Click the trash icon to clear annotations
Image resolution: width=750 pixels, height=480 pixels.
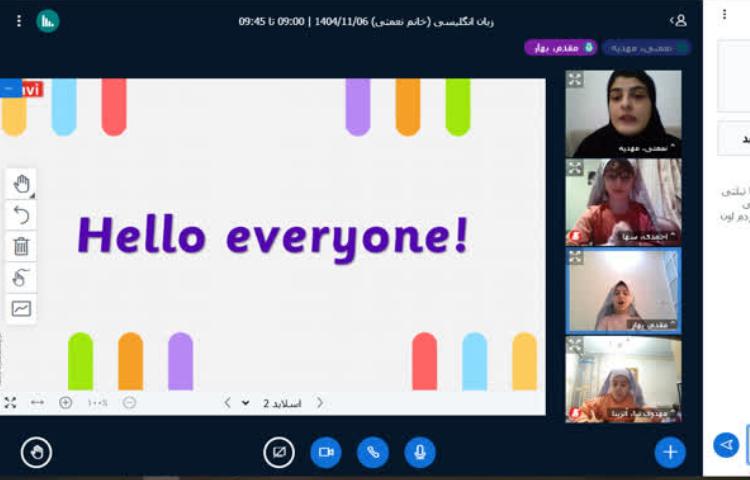(x=21, y=246)
